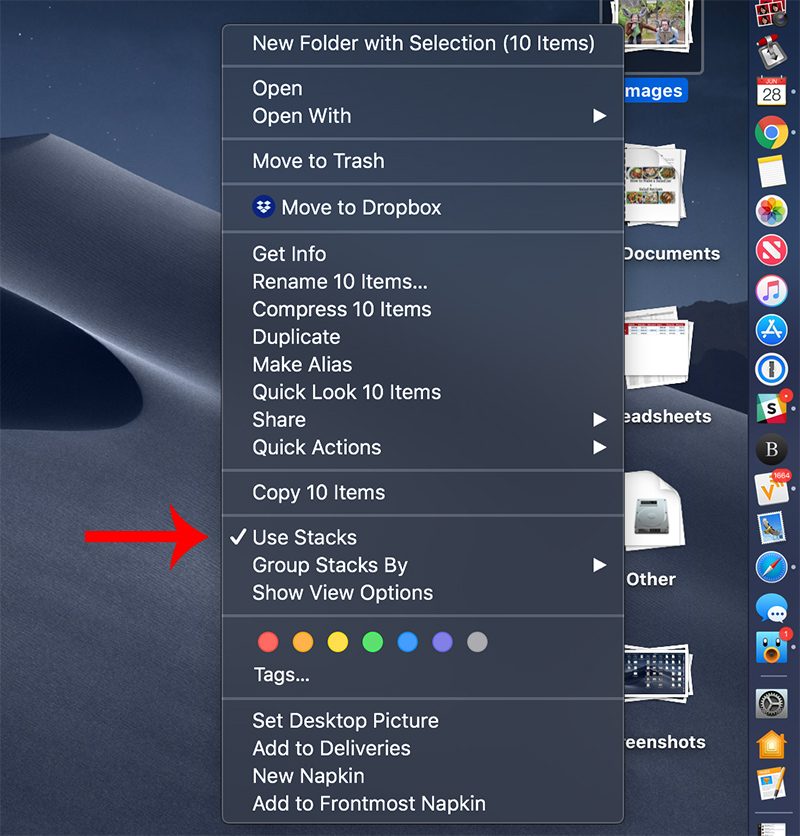Launch the App Store
This screenshot has width=800, height=836.
(772, 331)
